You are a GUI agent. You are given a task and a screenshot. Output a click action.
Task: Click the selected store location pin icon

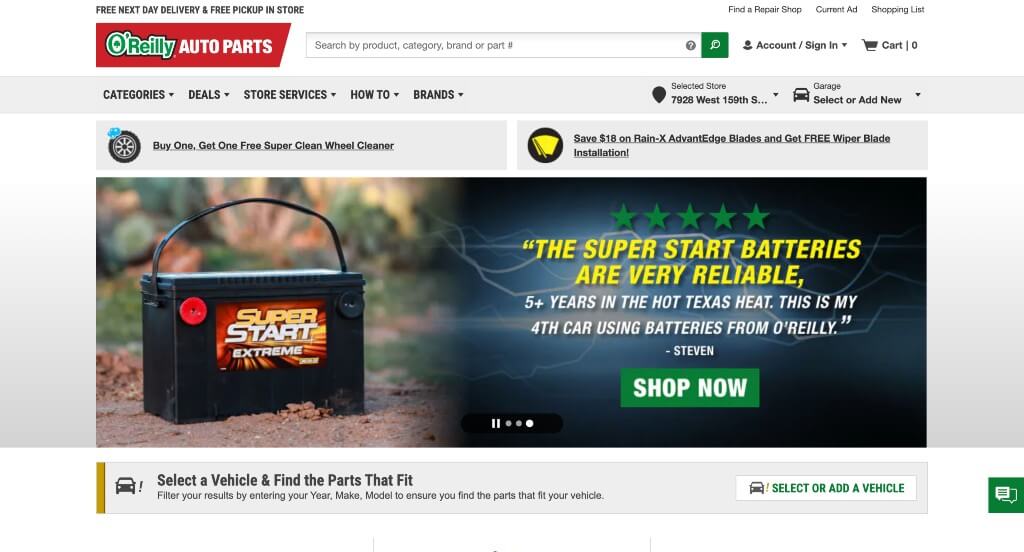[659, 95]
